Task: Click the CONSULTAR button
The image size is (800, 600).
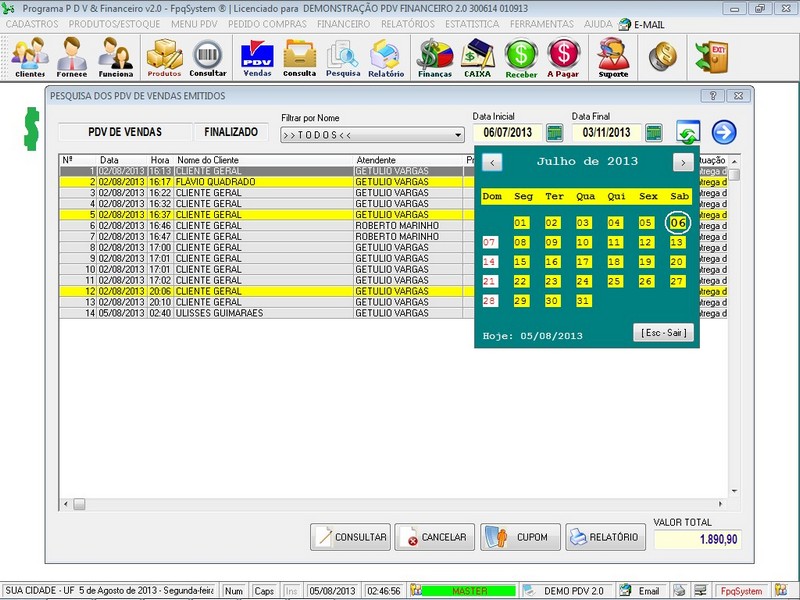Action: coord(351,537)
